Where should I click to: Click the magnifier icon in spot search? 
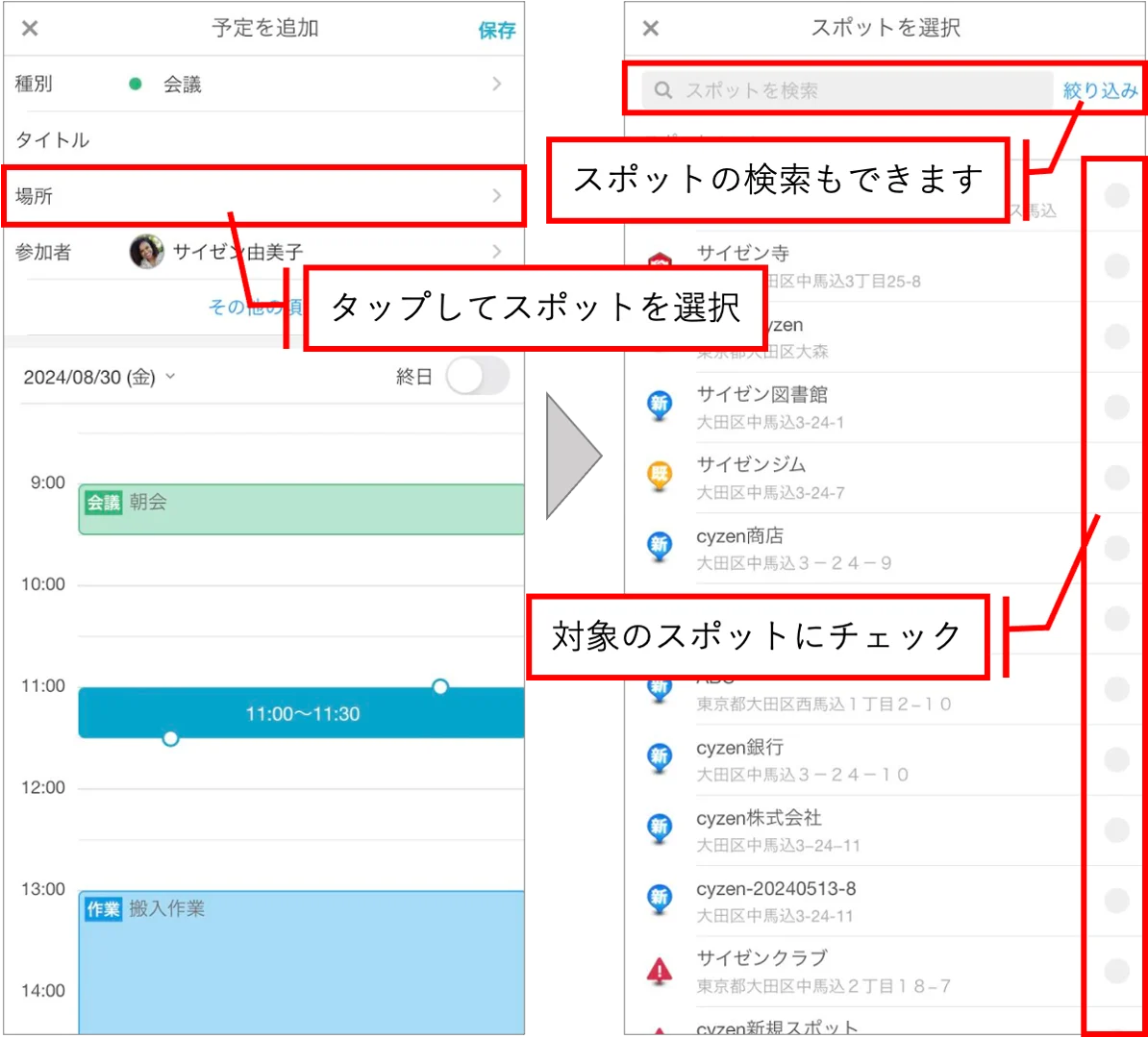pyautogui.click(x=663, y=90)
